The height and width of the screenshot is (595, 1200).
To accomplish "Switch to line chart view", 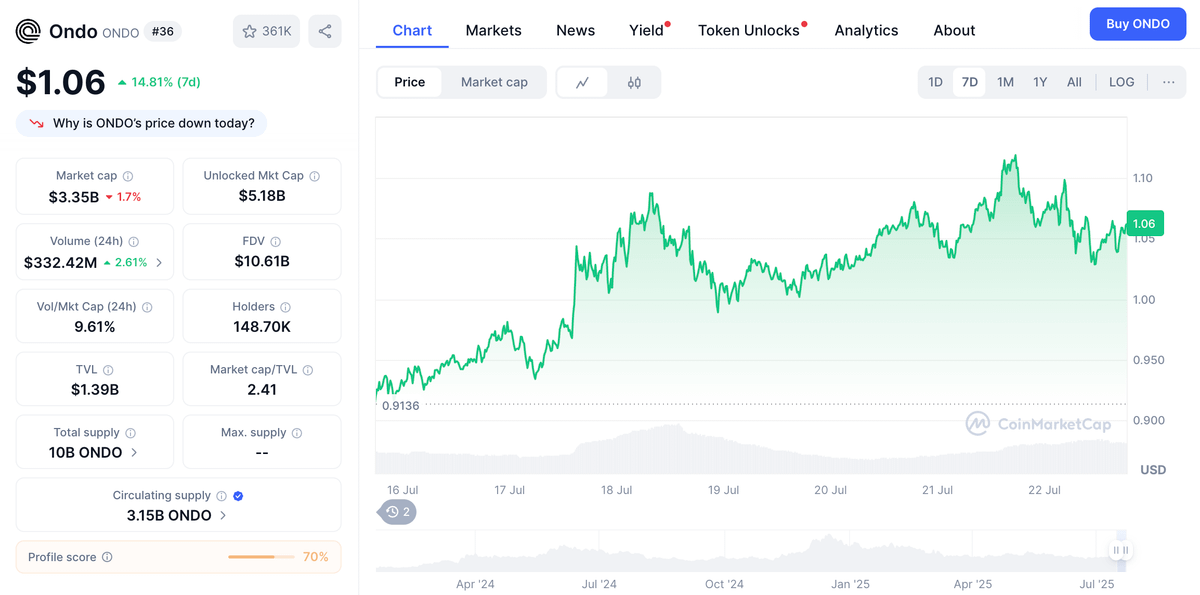I will 582,83.
